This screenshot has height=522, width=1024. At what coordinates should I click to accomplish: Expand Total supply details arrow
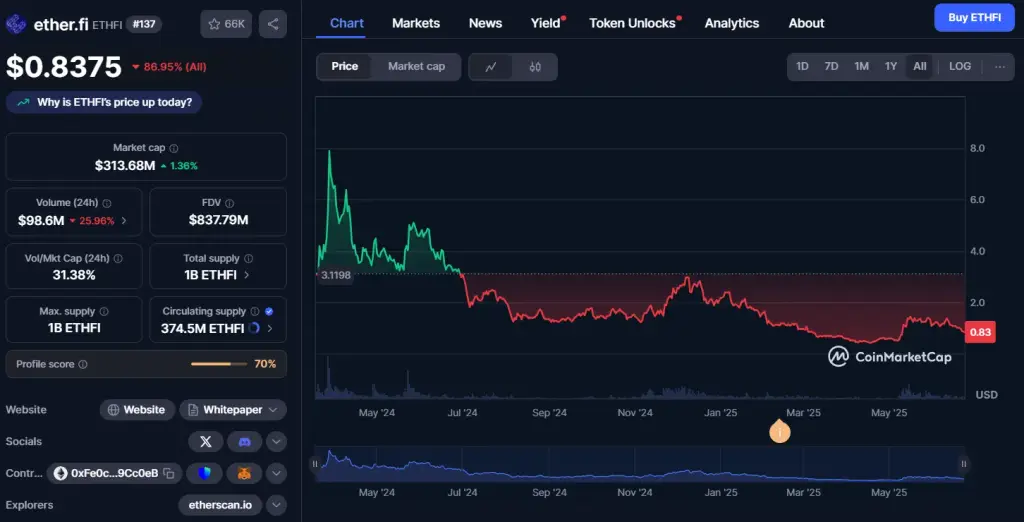pyautogui.click(x=246, y=275)
